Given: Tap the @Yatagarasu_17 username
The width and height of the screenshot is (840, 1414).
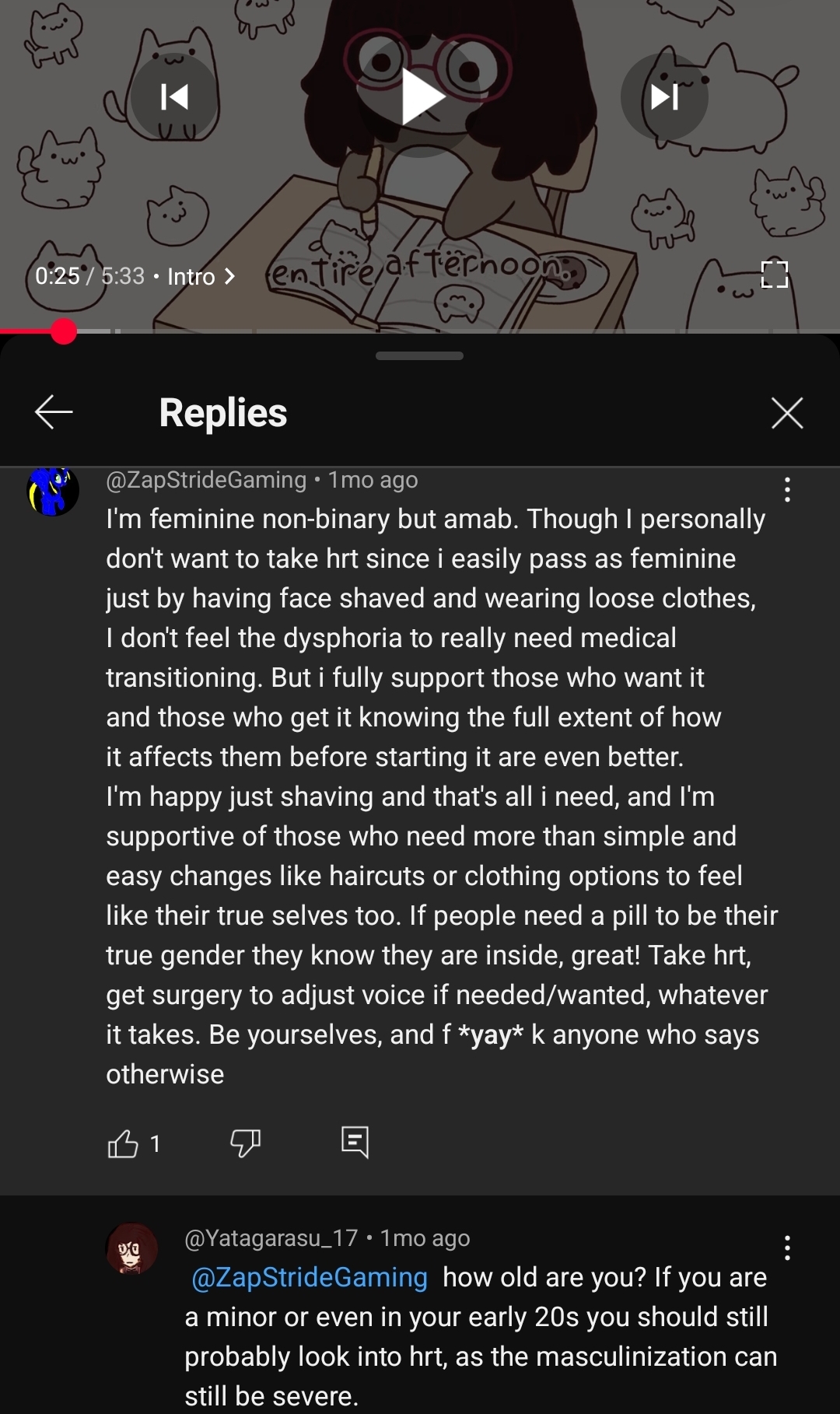Looking at the screenshot, I should (x=271, y=1237).
